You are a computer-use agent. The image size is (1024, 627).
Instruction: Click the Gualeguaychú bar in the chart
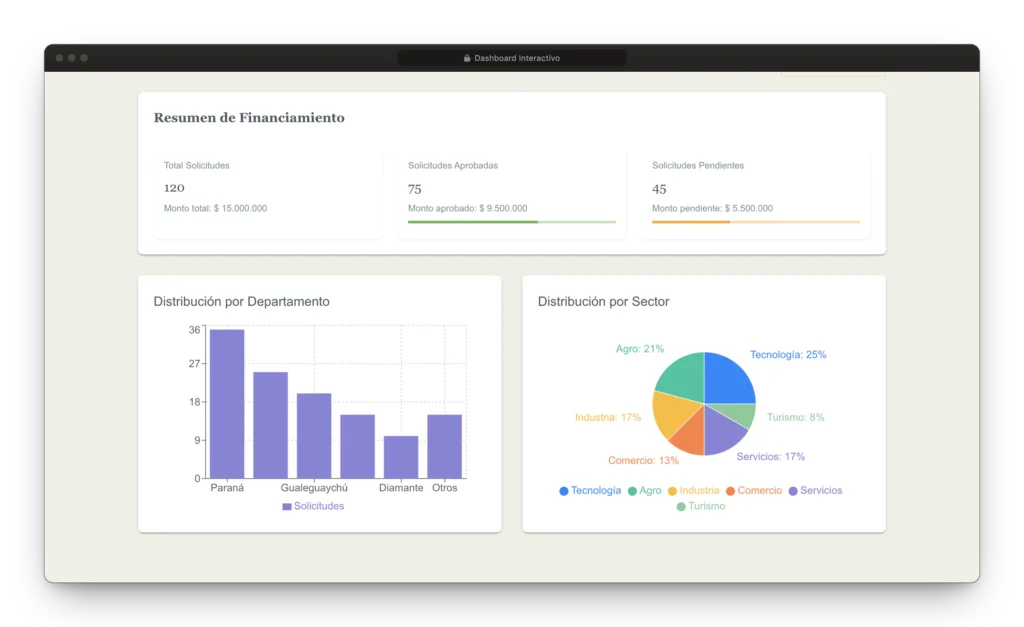pos(314,436)
